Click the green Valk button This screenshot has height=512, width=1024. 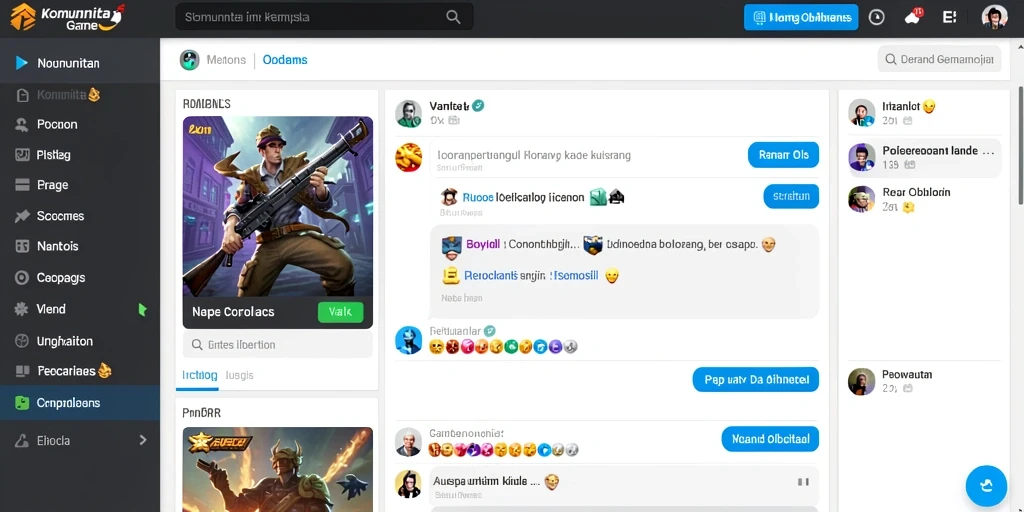click(340, 312)
